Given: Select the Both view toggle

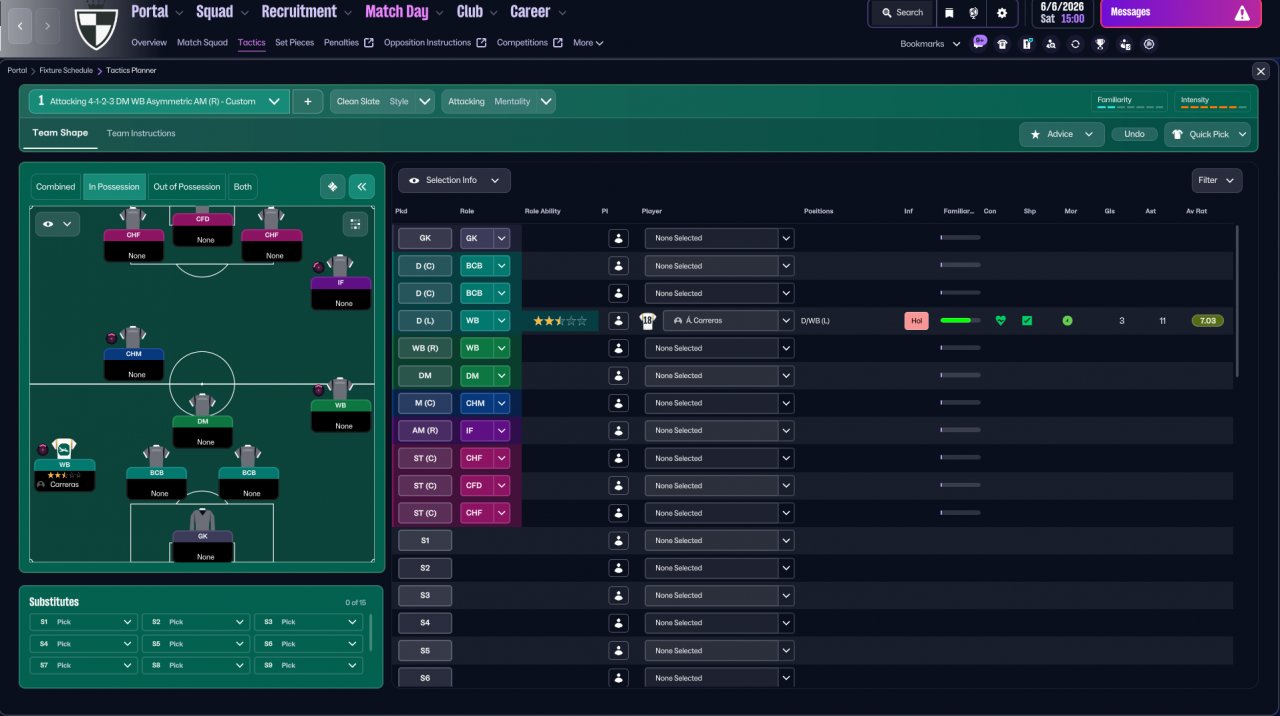Looking at the screenshot, I should [243, 187].
